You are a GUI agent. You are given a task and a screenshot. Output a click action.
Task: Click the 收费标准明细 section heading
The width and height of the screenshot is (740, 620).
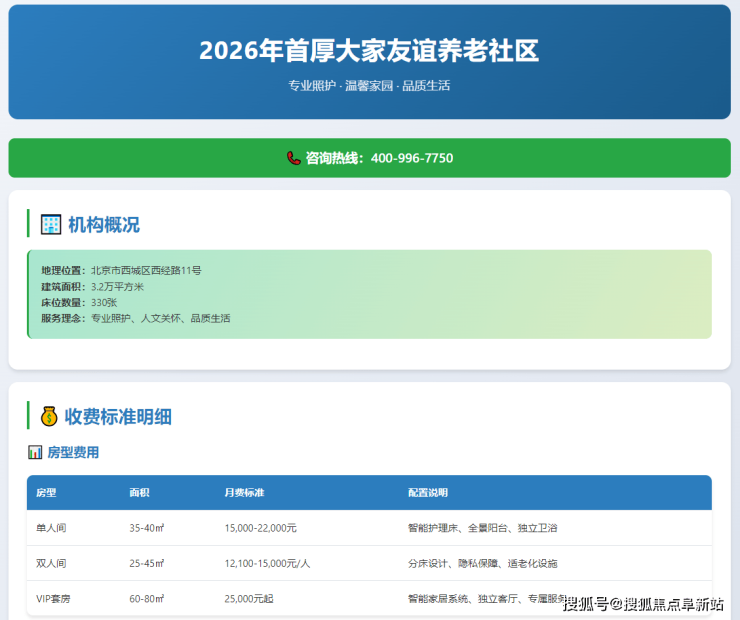(x=118, y=416)
